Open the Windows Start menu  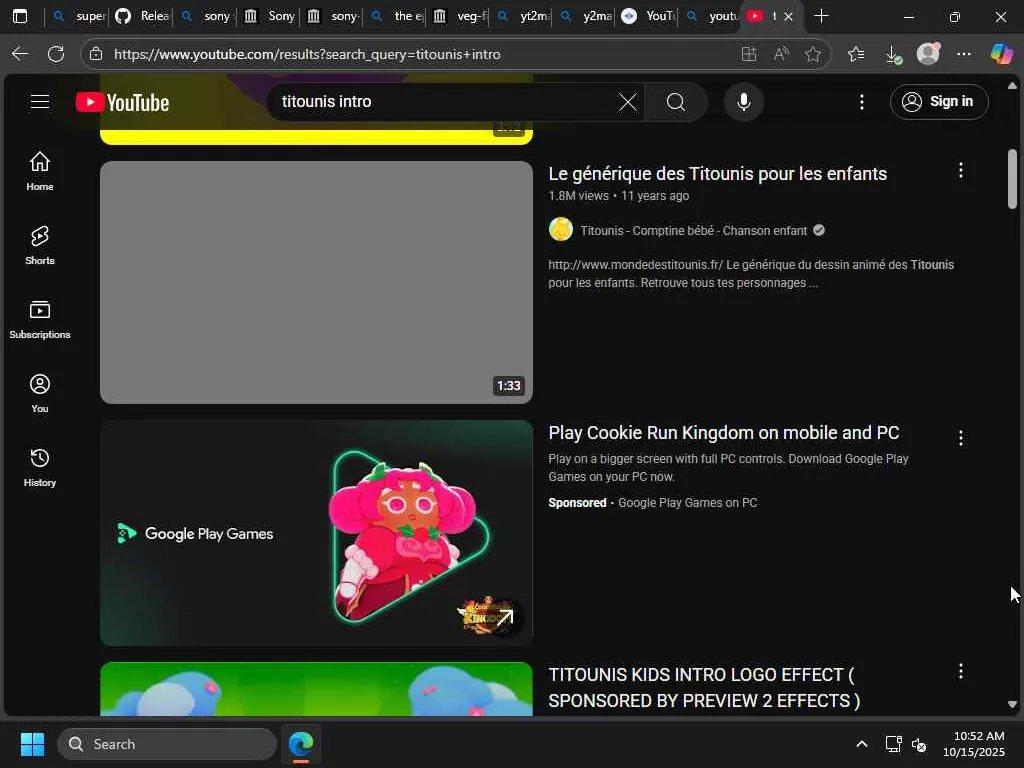tap(32, 744)
